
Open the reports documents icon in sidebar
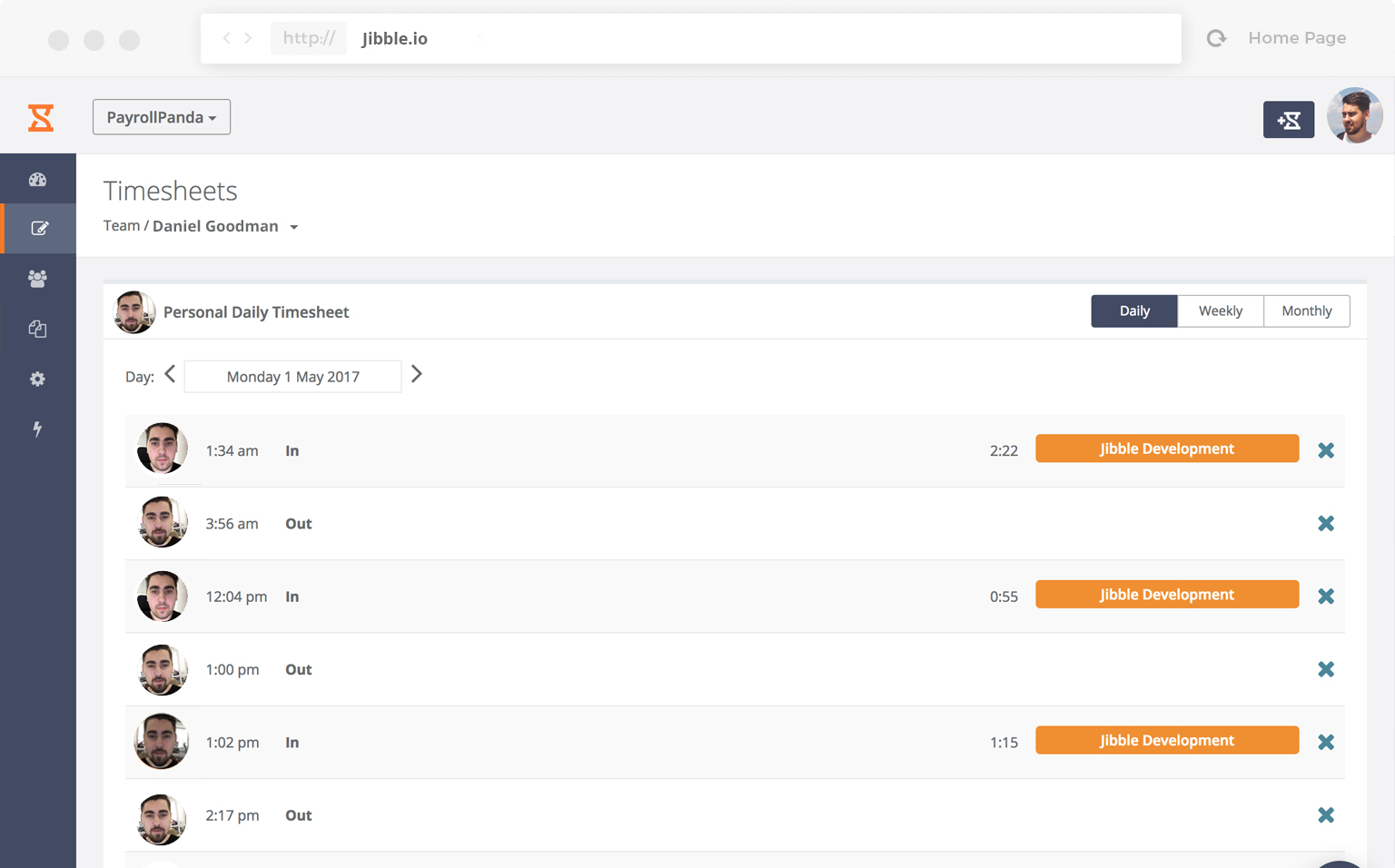click(37, 329)
